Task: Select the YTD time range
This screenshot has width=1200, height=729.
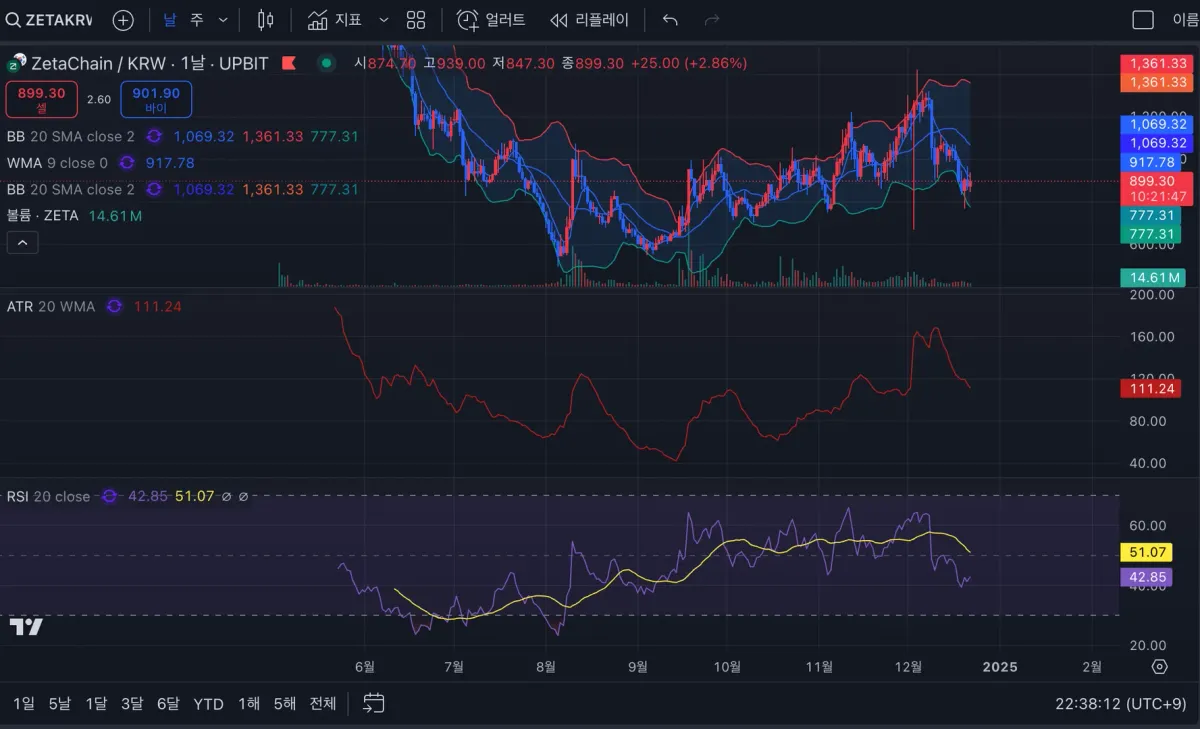Action: tap(208, 703)
